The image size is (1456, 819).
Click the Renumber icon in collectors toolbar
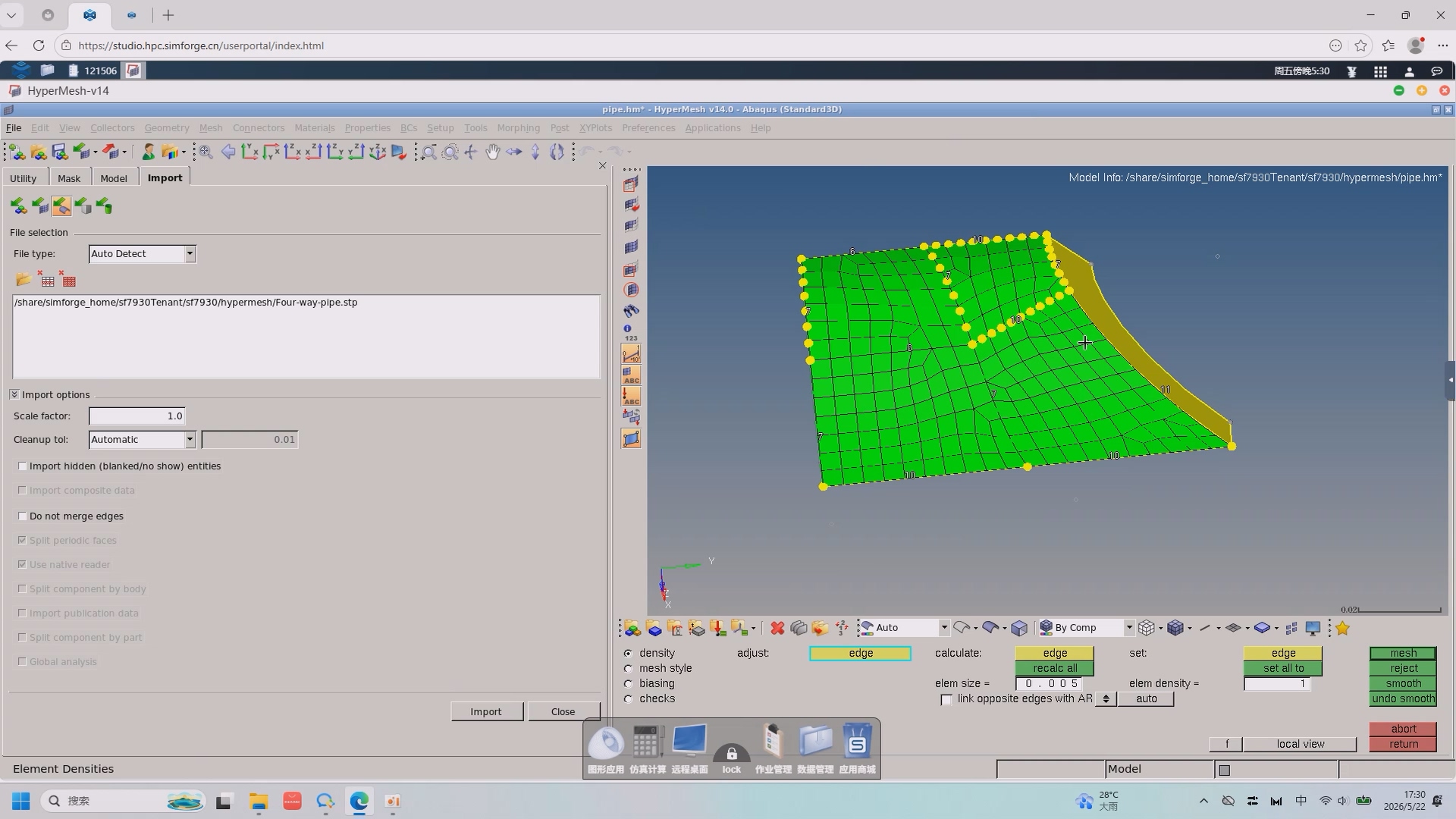tap(842, 628)
